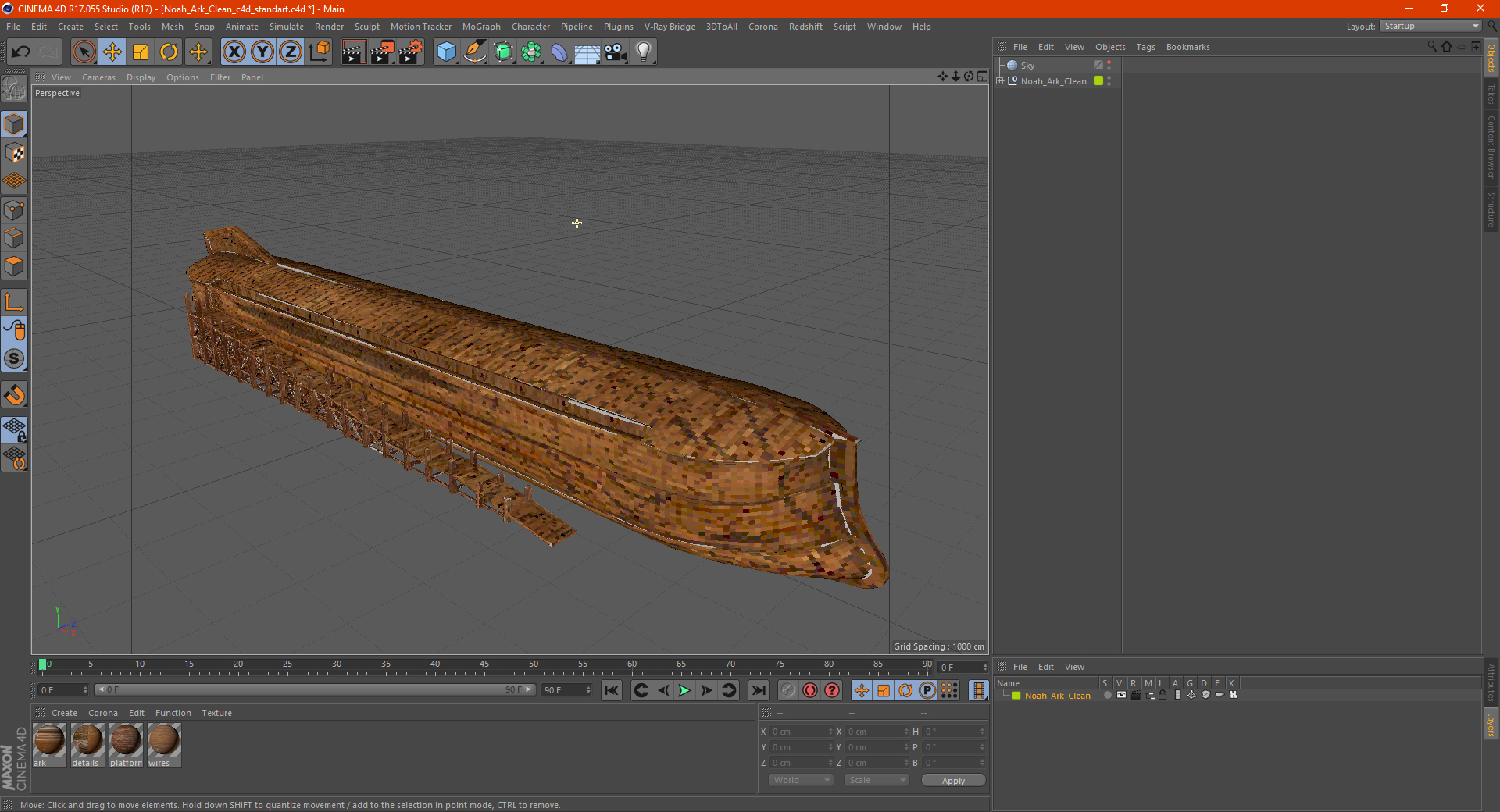
Task: Expand the Noah_Ark_Clean object tree
Action: (999, 80)
